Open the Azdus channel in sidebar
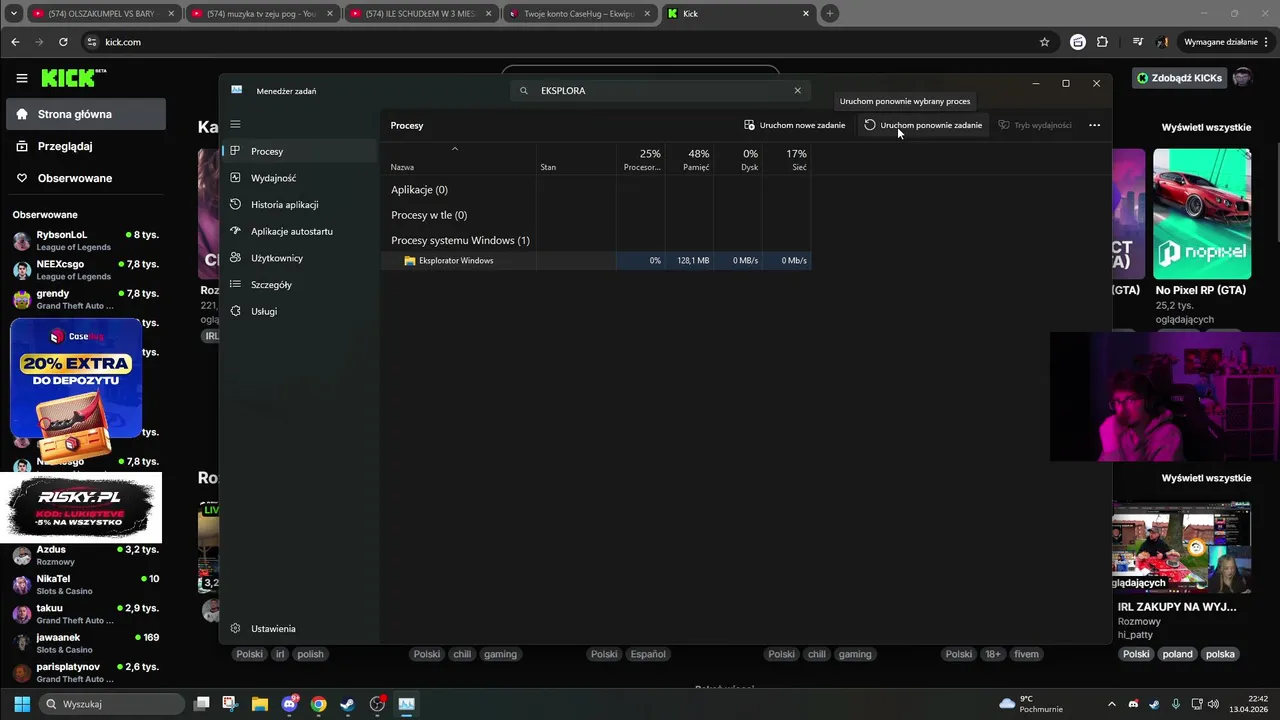Screen dimensions: 1280x720 [x=86, y=555]
